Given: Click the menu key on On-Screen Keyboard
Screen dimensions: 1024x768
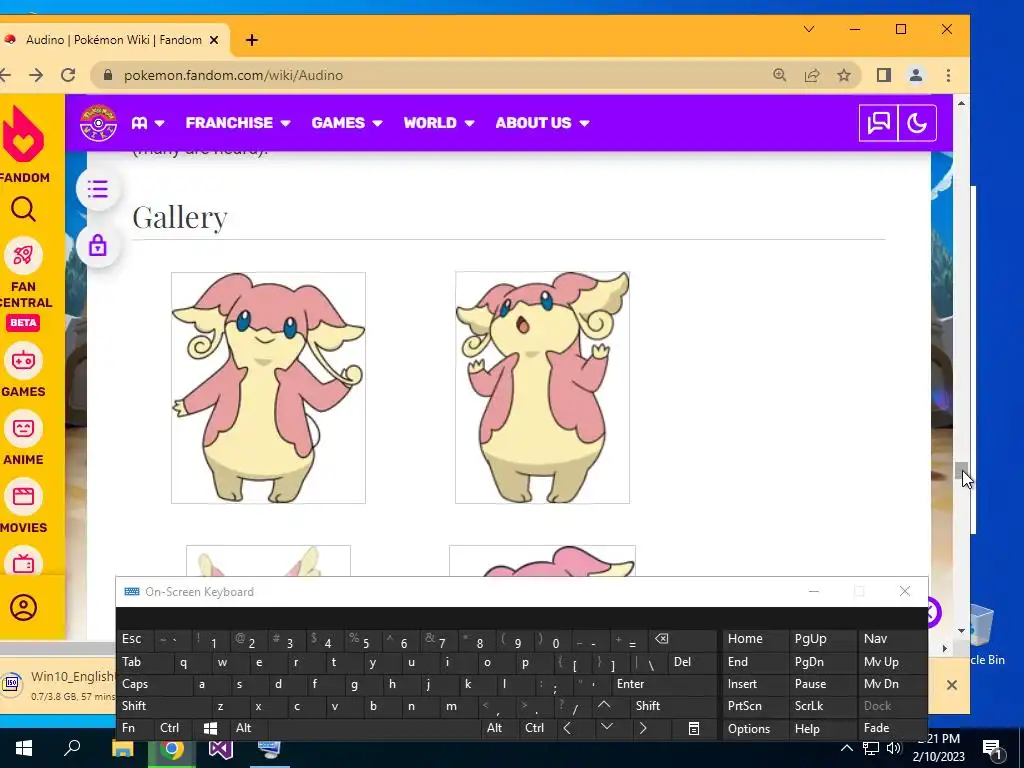Looking at the screenshot, I should 694,728.
